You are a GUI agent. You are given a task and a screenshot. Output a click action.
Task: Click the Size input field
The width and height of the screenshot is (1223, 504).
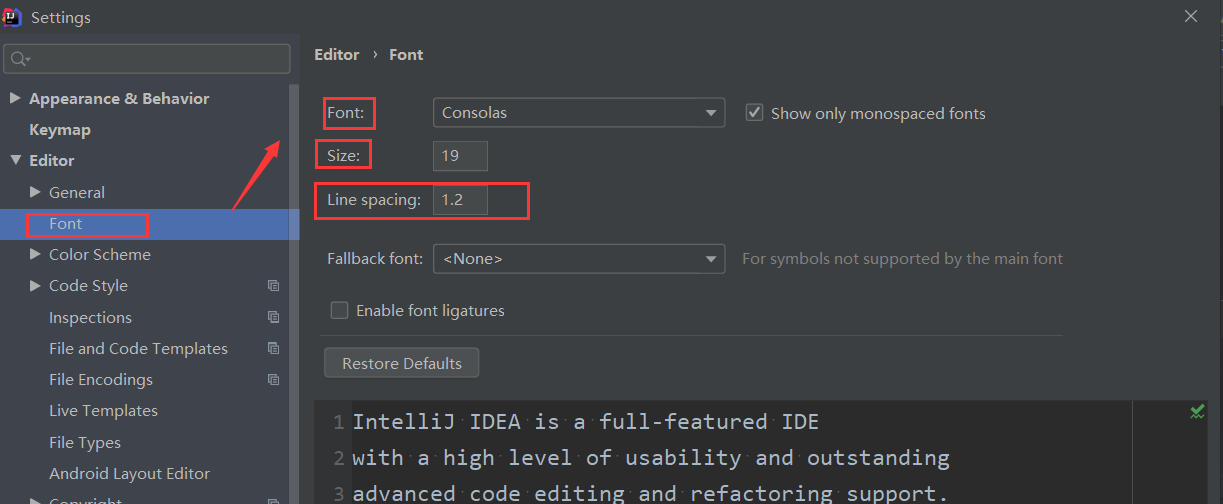pos(460,156)
